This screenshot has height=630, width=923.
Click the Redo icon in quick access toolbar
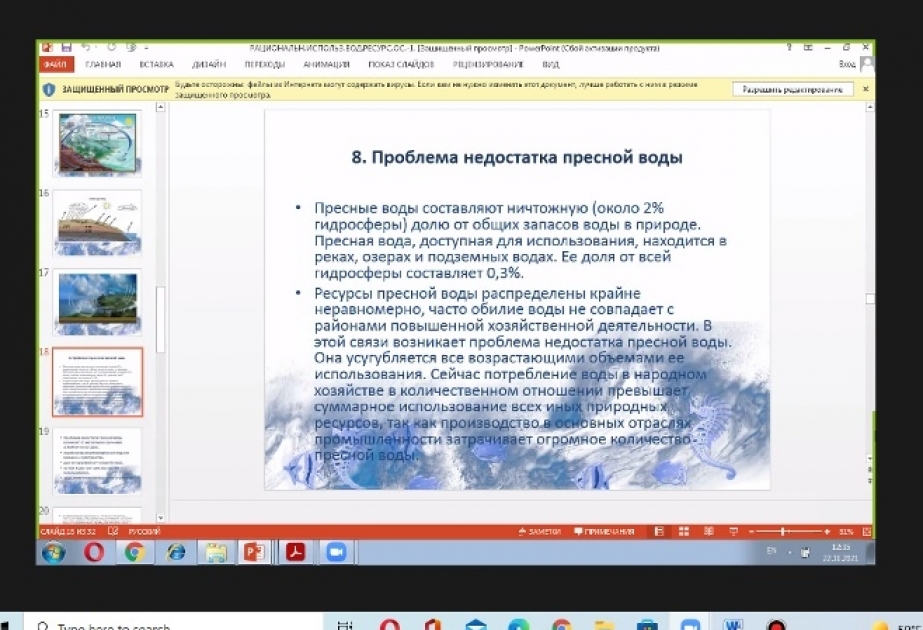click(x=111, y=48)
